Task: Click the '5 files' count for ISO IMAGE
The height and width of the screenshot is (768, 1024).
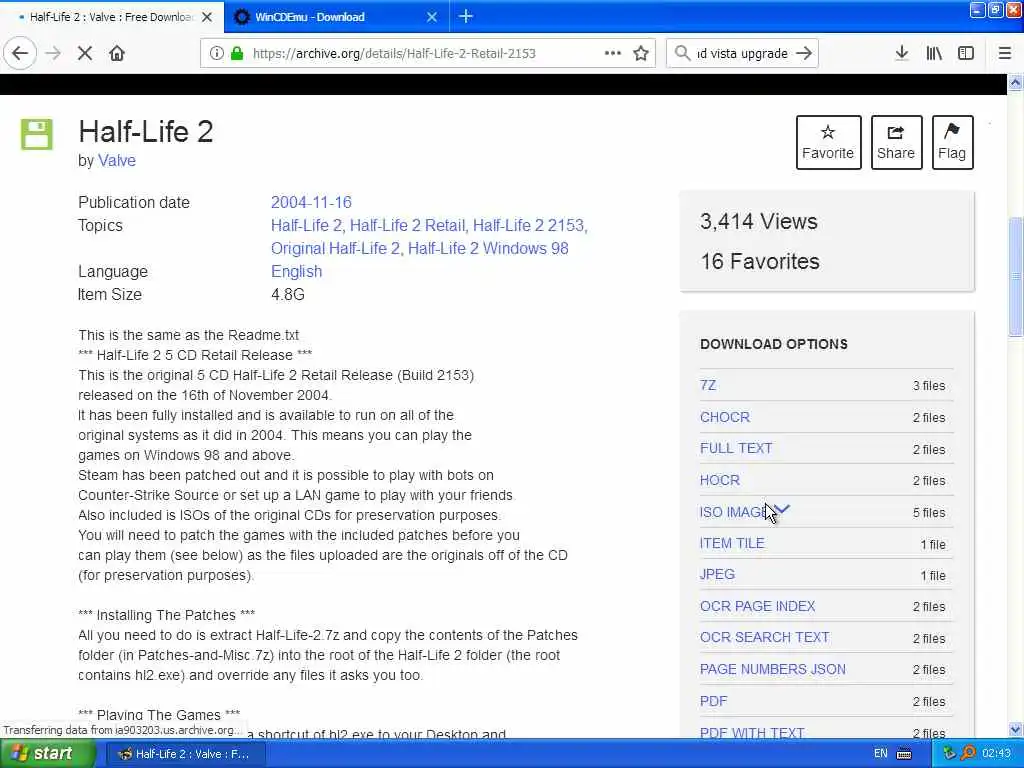Action: (929, 513)
